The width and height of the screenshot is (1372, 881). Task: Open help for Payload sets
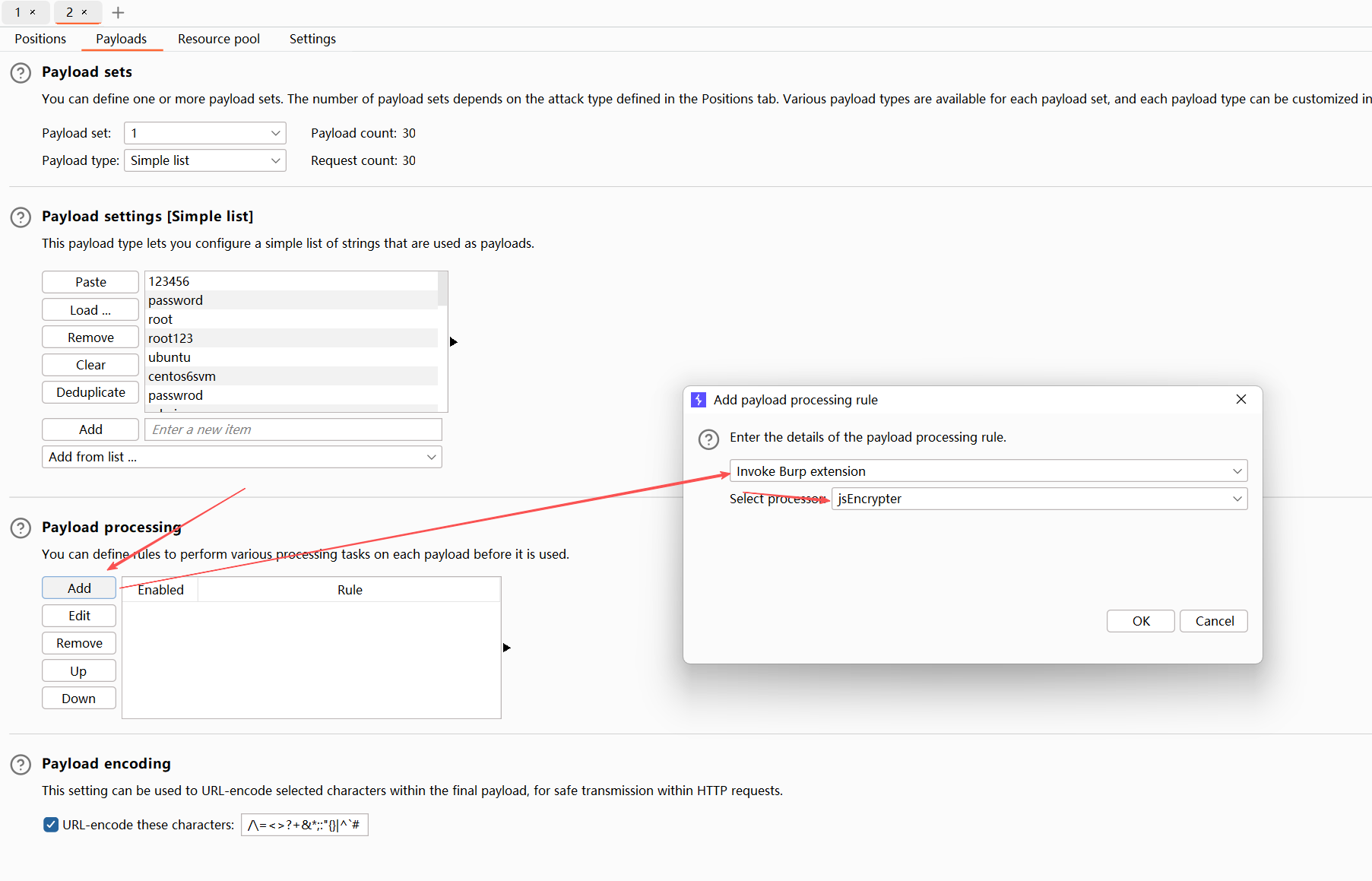click(x=21, y=73)
